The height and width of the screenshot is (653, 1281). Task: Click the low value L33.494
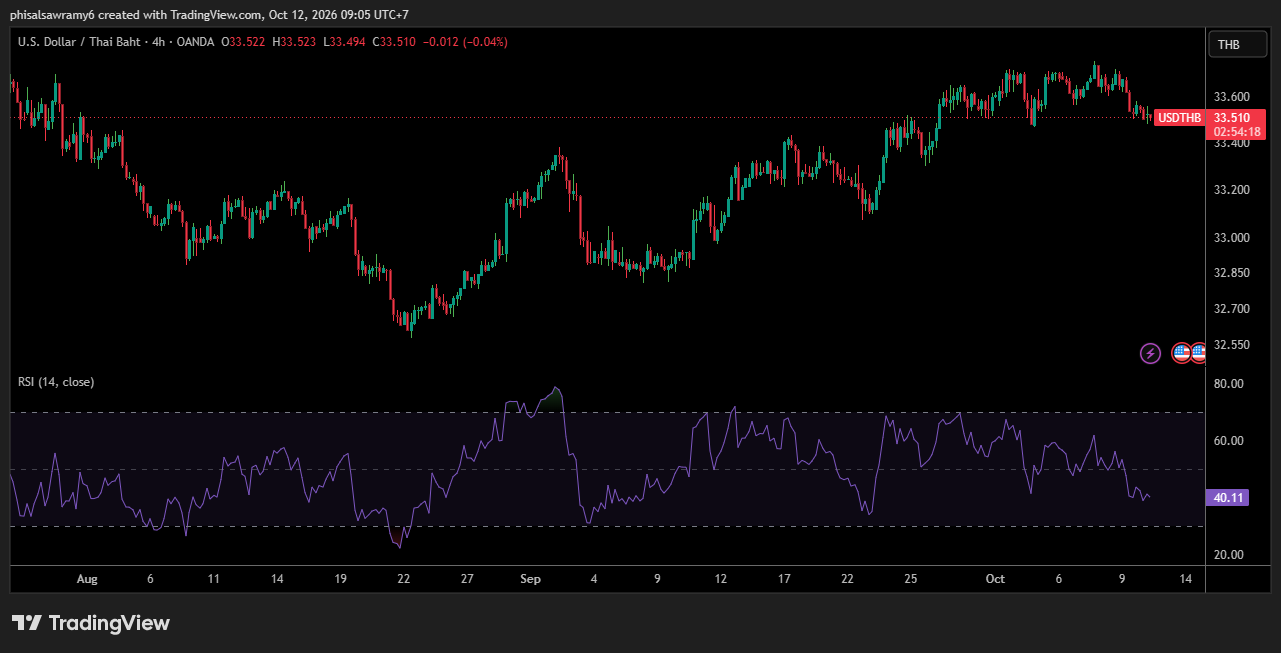344,42
